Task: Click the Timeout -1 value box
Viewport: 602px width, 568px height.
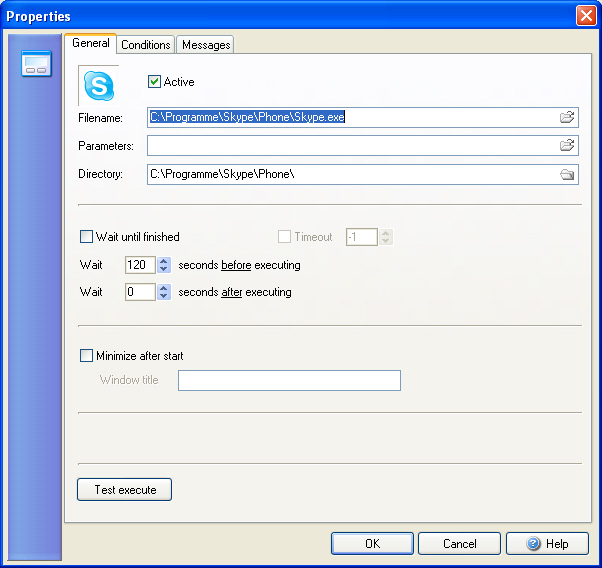Action: coord(362,237)
